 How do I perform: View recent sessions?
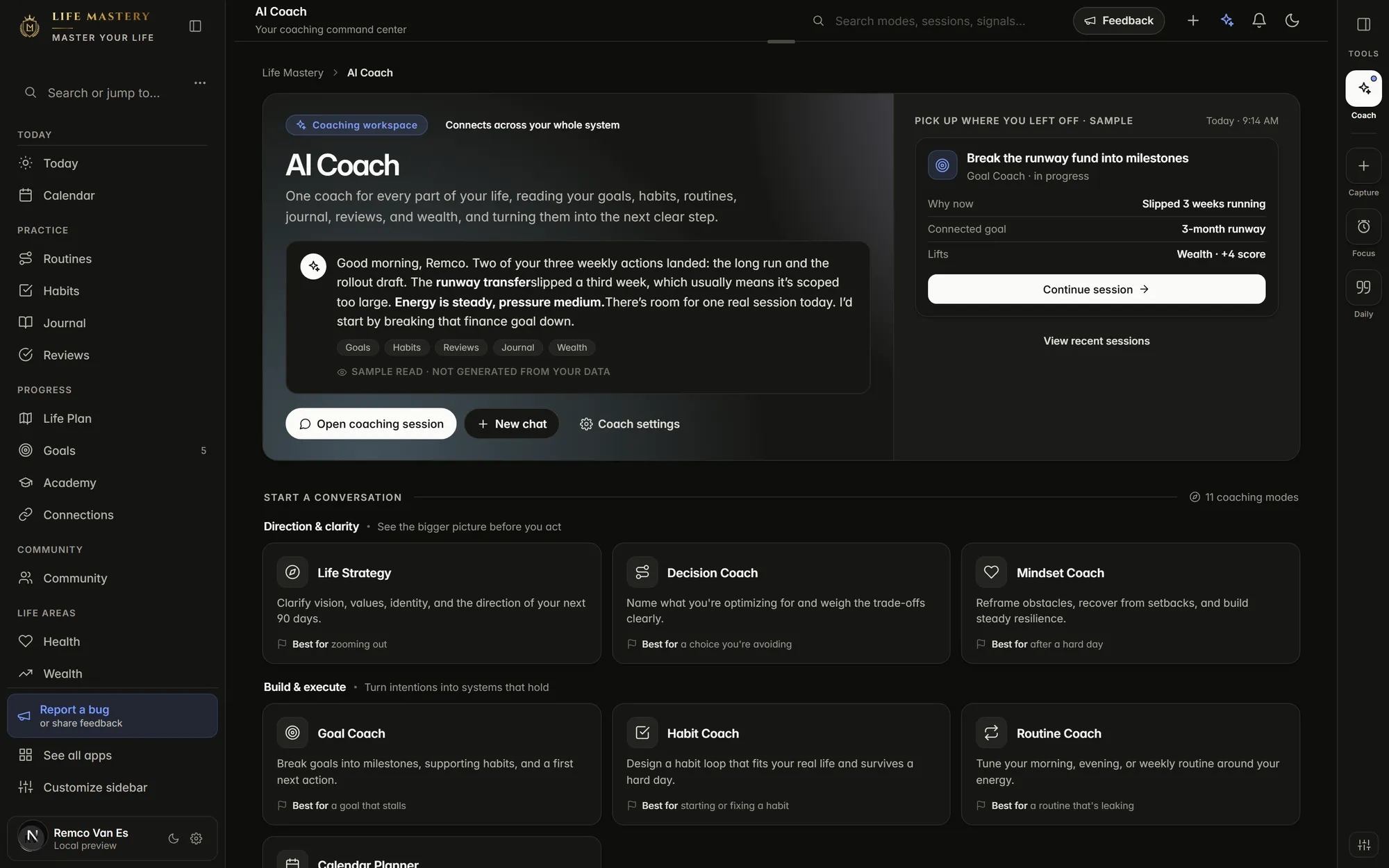coord(1096,341)
